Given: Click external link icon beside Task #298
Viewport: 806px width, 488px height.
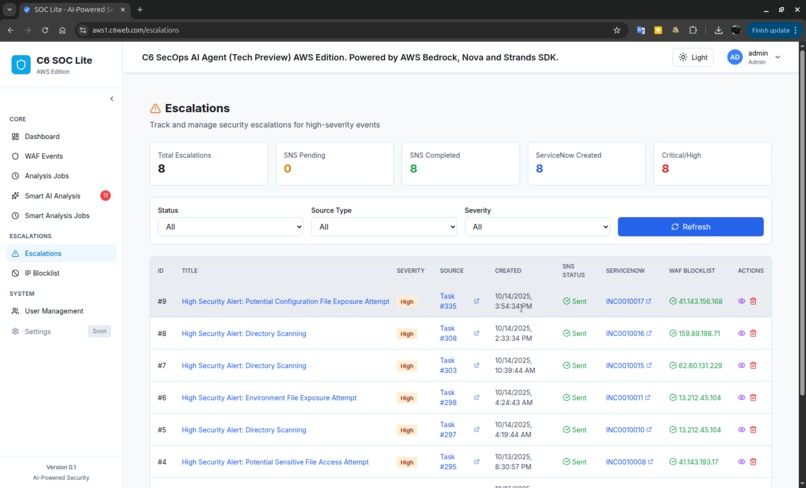Looking at the screenshot, I should click(477, 397).
